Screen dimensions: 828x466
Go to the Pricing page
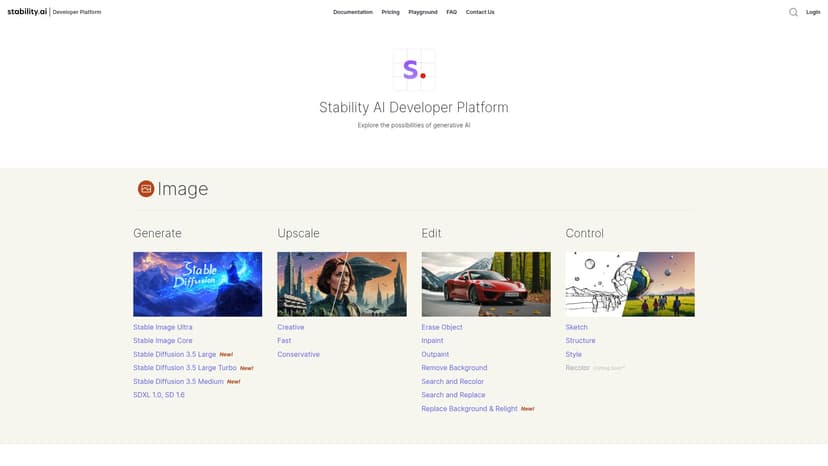pos(390,12)
